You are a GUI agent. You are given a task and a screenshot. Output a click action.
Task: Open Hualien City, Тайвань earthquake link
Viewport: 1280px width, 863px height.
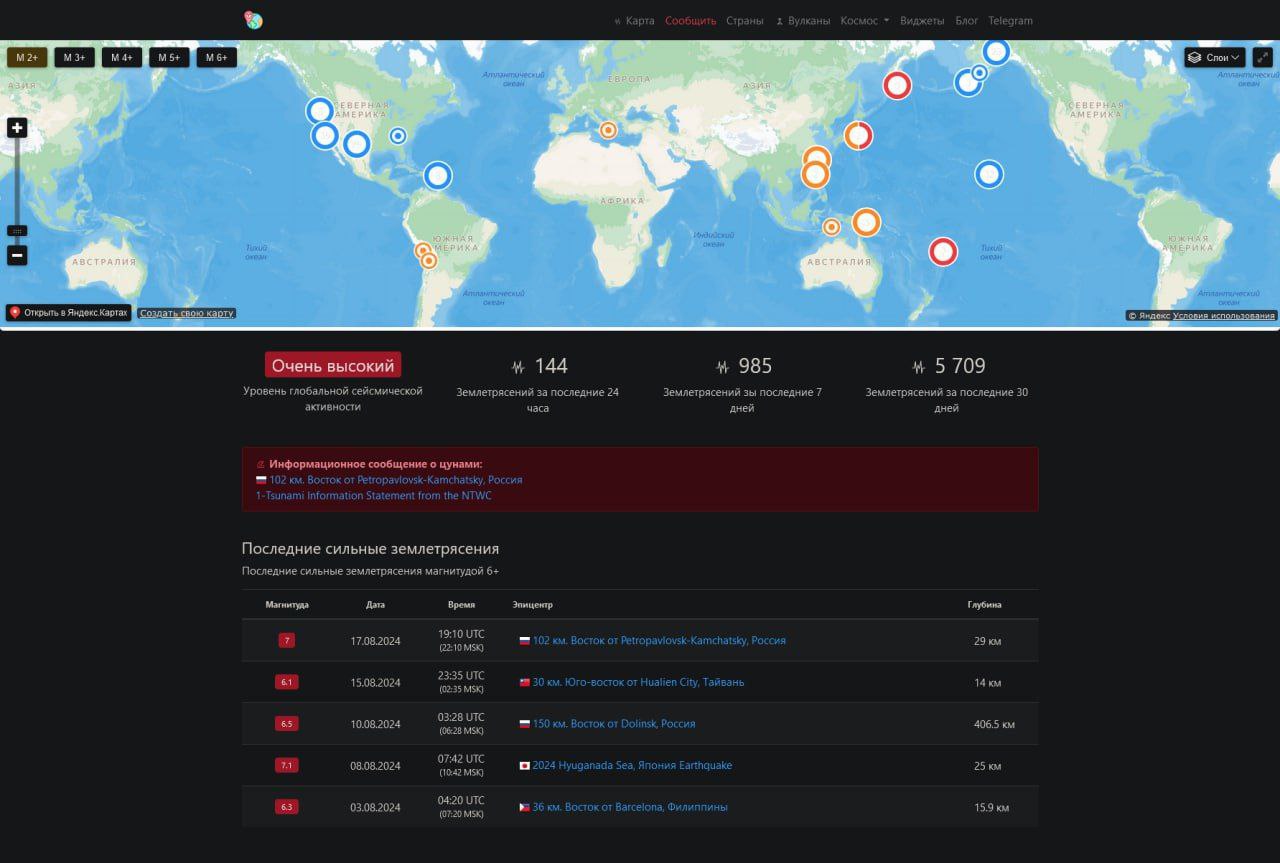638,682
